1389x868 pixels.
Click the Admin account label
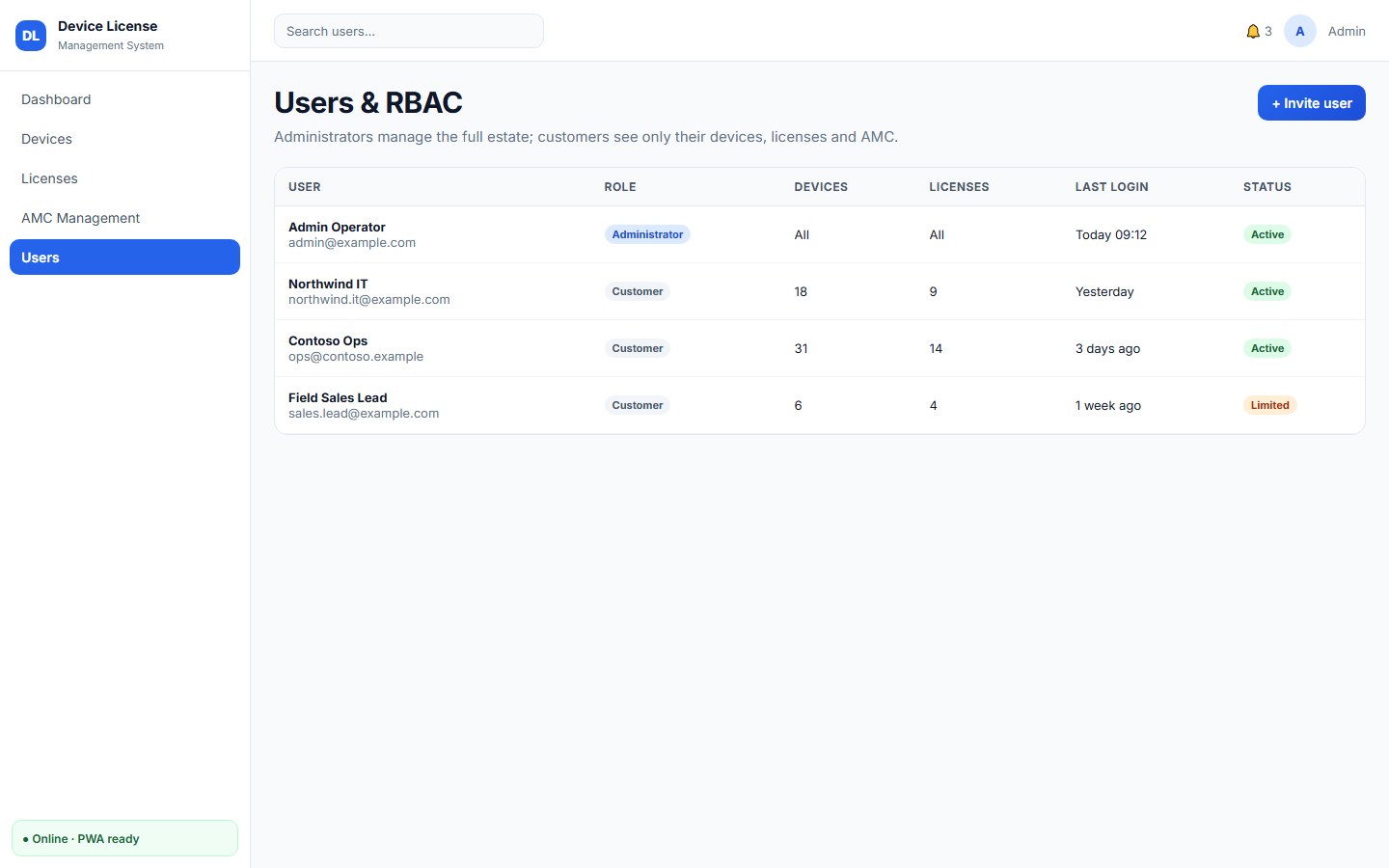[1347, 32]
